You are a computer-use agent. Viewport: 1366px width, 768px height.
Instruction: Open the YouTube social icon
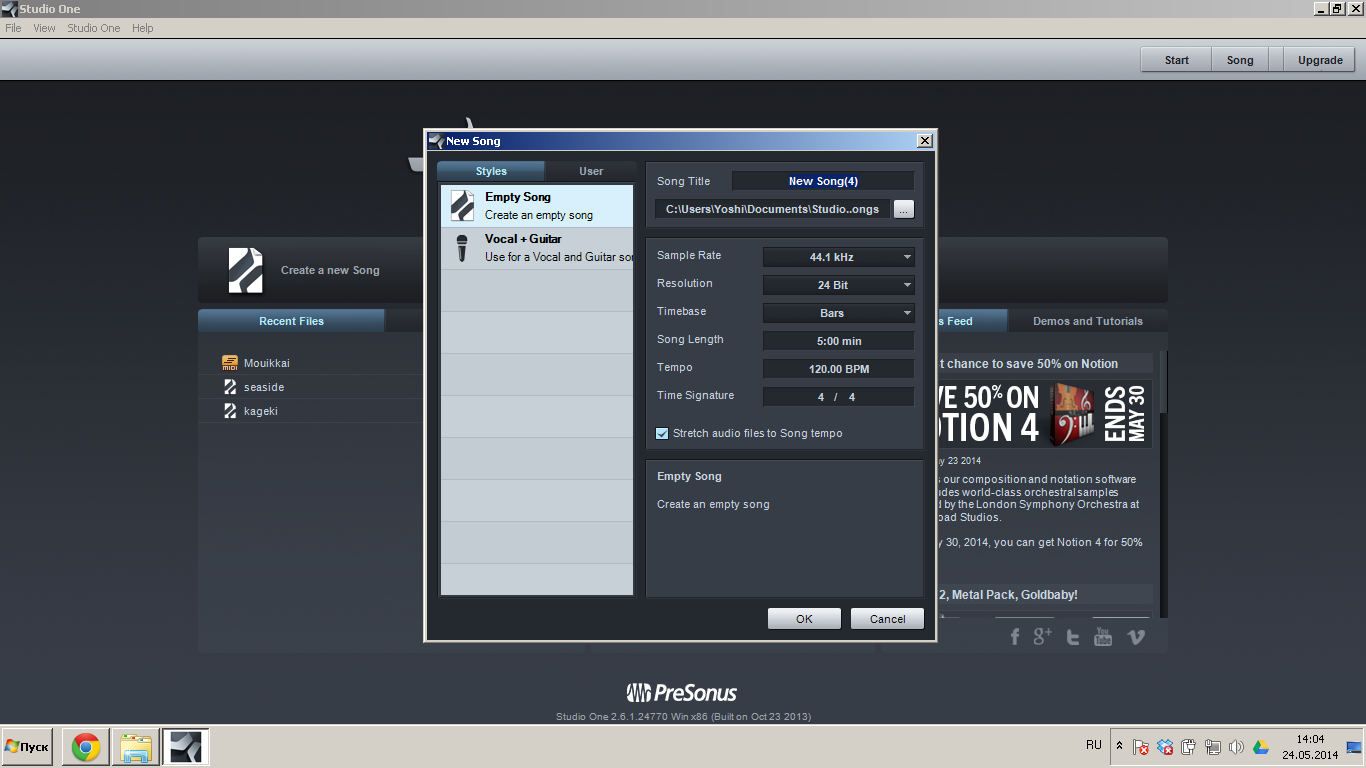coord(1103,637)
